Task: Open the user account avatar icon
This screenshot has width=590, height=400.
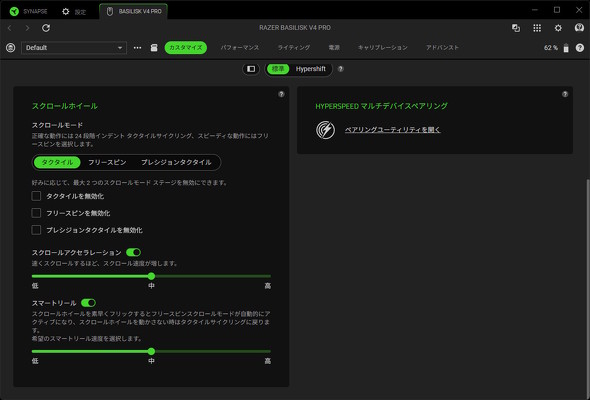Action: coord(579,27)
